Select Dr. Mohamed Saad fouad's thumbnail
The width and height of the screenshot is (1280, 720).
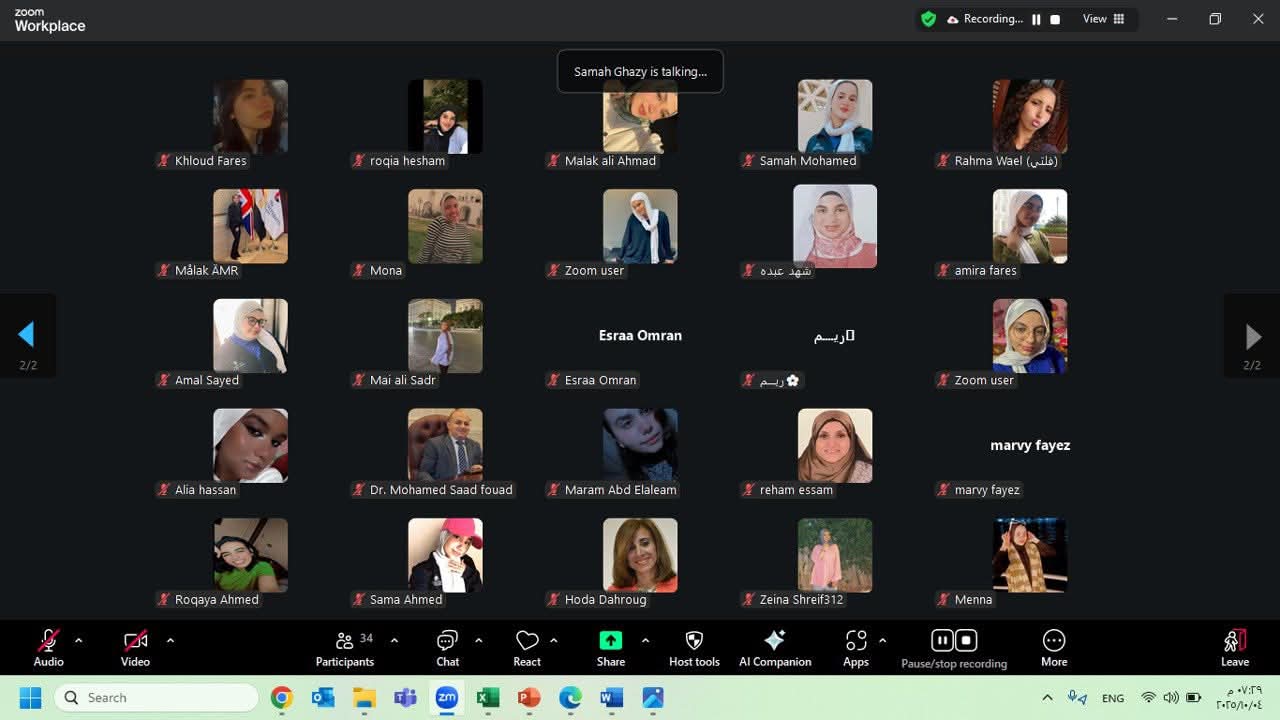tap(445, 445)
